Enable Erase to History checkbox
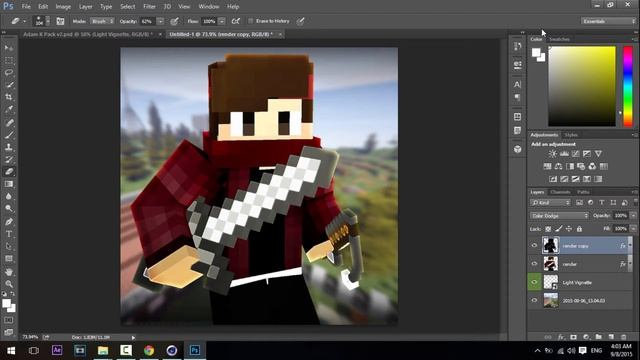Image resolution: width=640 pixels, height=360 pixels. (251, 21)
